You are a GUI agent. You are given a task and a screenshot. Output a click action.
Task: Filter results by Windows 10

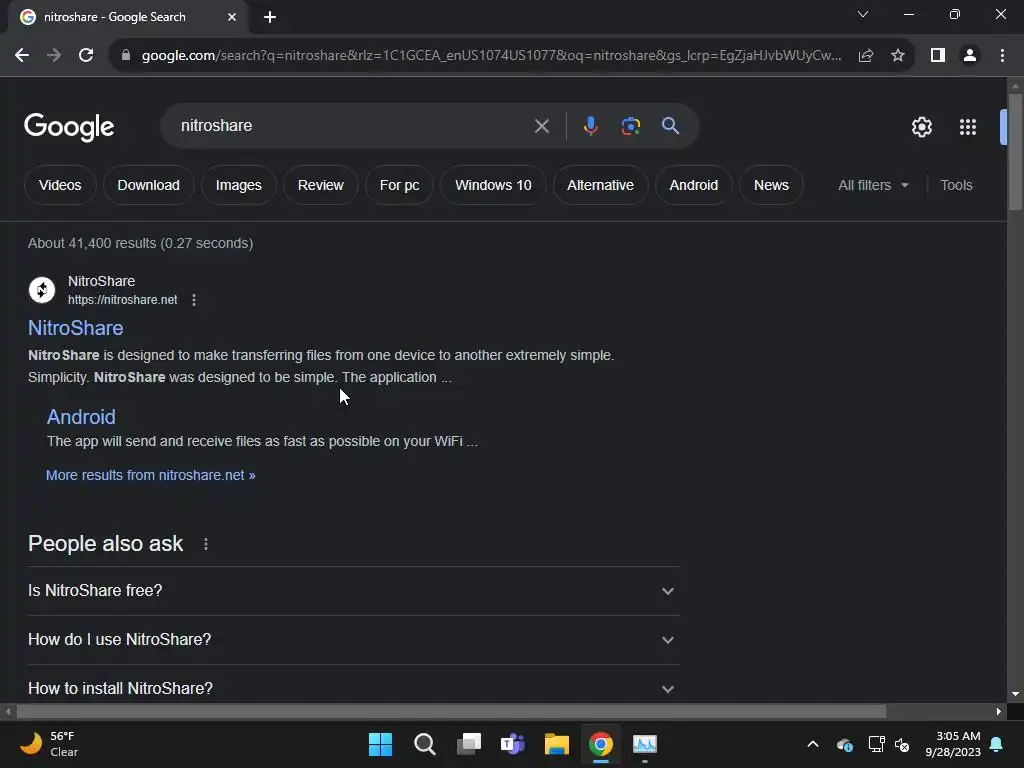[x=493, y=185]
